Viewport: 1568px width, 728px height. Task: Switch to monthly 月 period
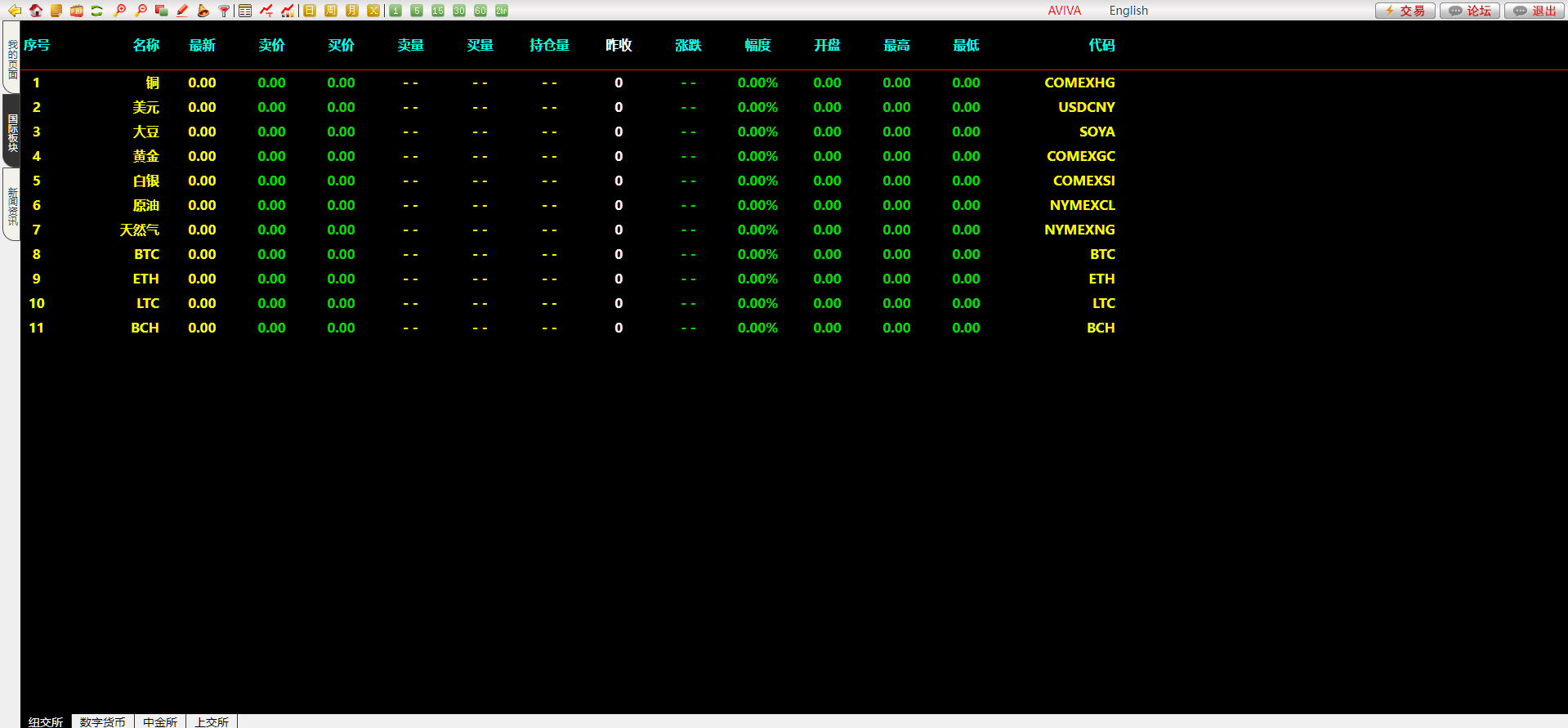pyautogui.click(x=352, y=11)
